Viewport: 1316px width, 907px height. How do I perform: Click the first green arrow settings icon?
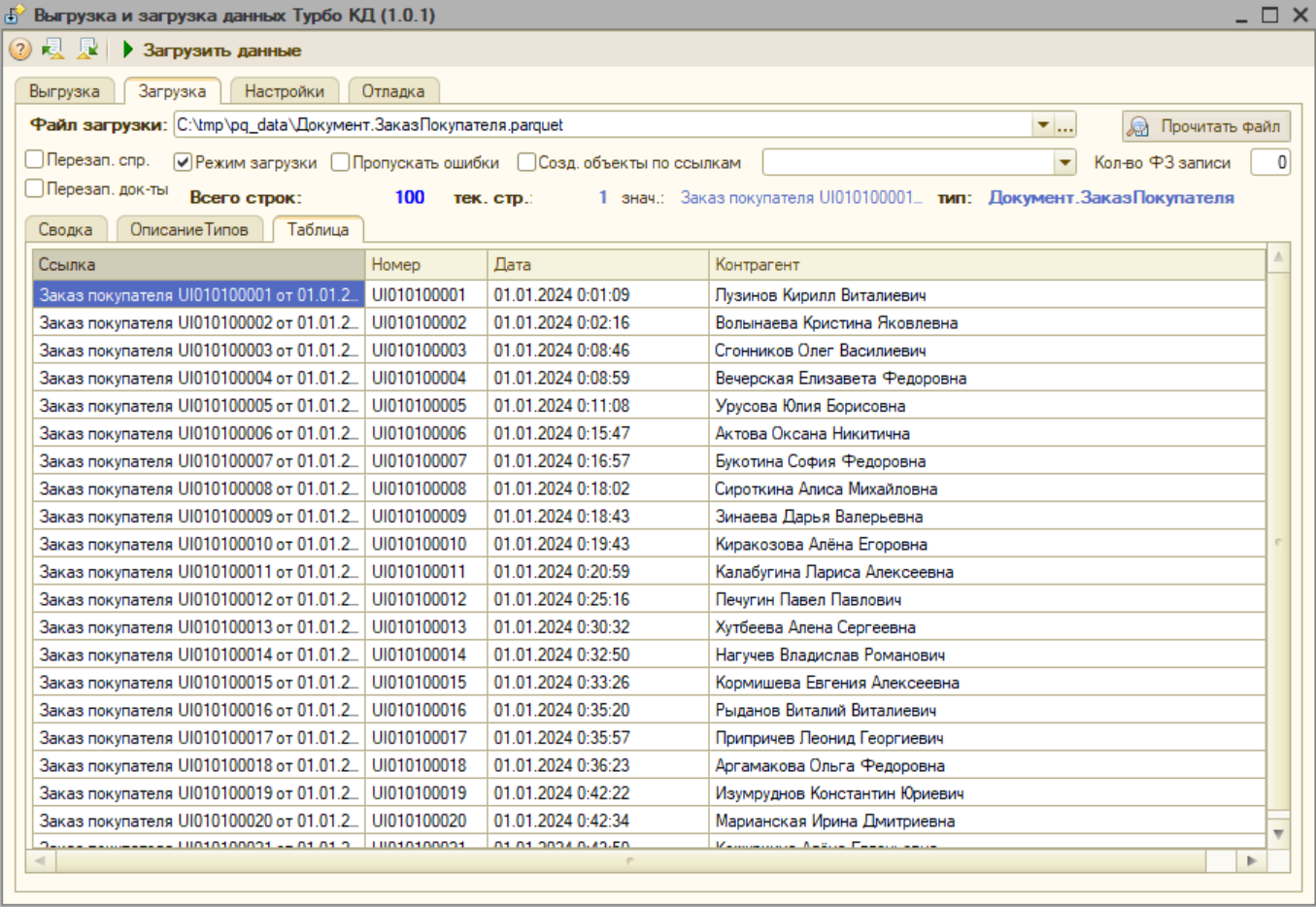[x=52, y=50]
